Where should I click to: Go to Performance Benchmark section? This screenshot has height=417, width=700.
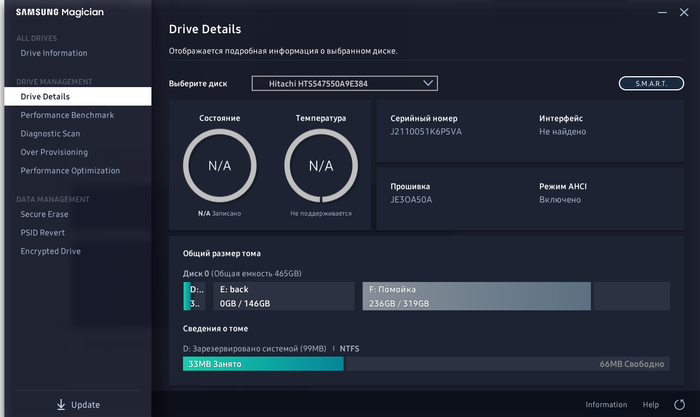67,115
